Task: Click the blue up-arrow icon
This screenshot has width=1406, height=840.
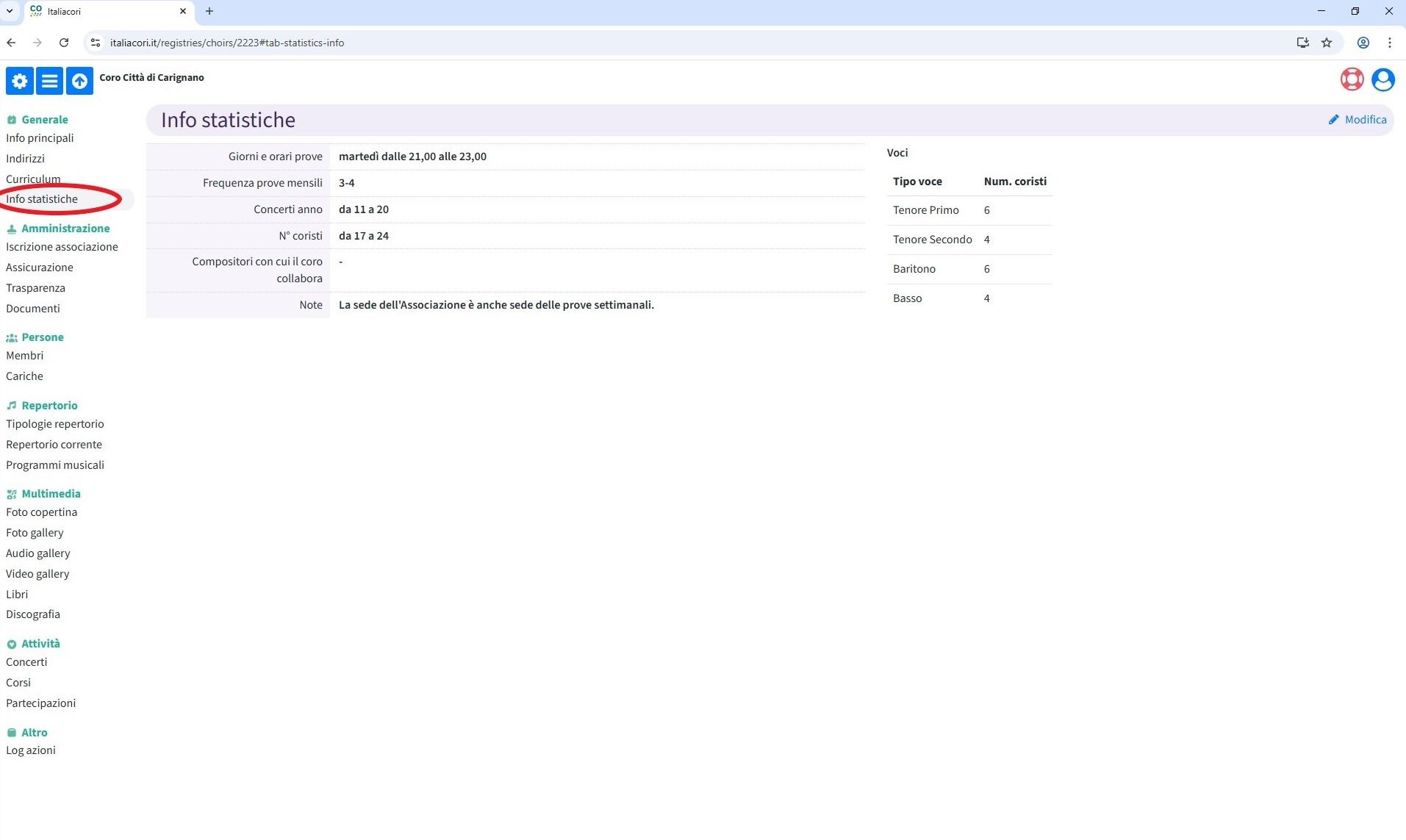Action: (79, 81)
